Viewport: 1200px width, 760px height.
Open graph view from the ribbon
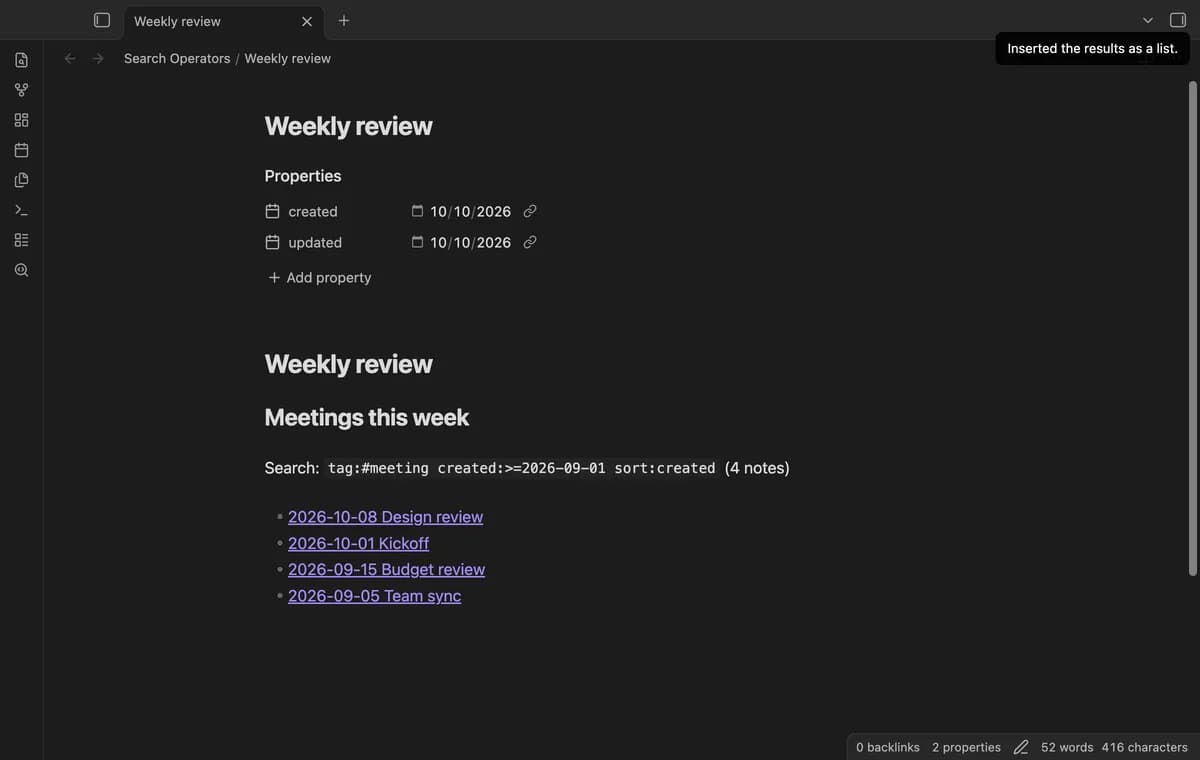[x=21, y=90]
